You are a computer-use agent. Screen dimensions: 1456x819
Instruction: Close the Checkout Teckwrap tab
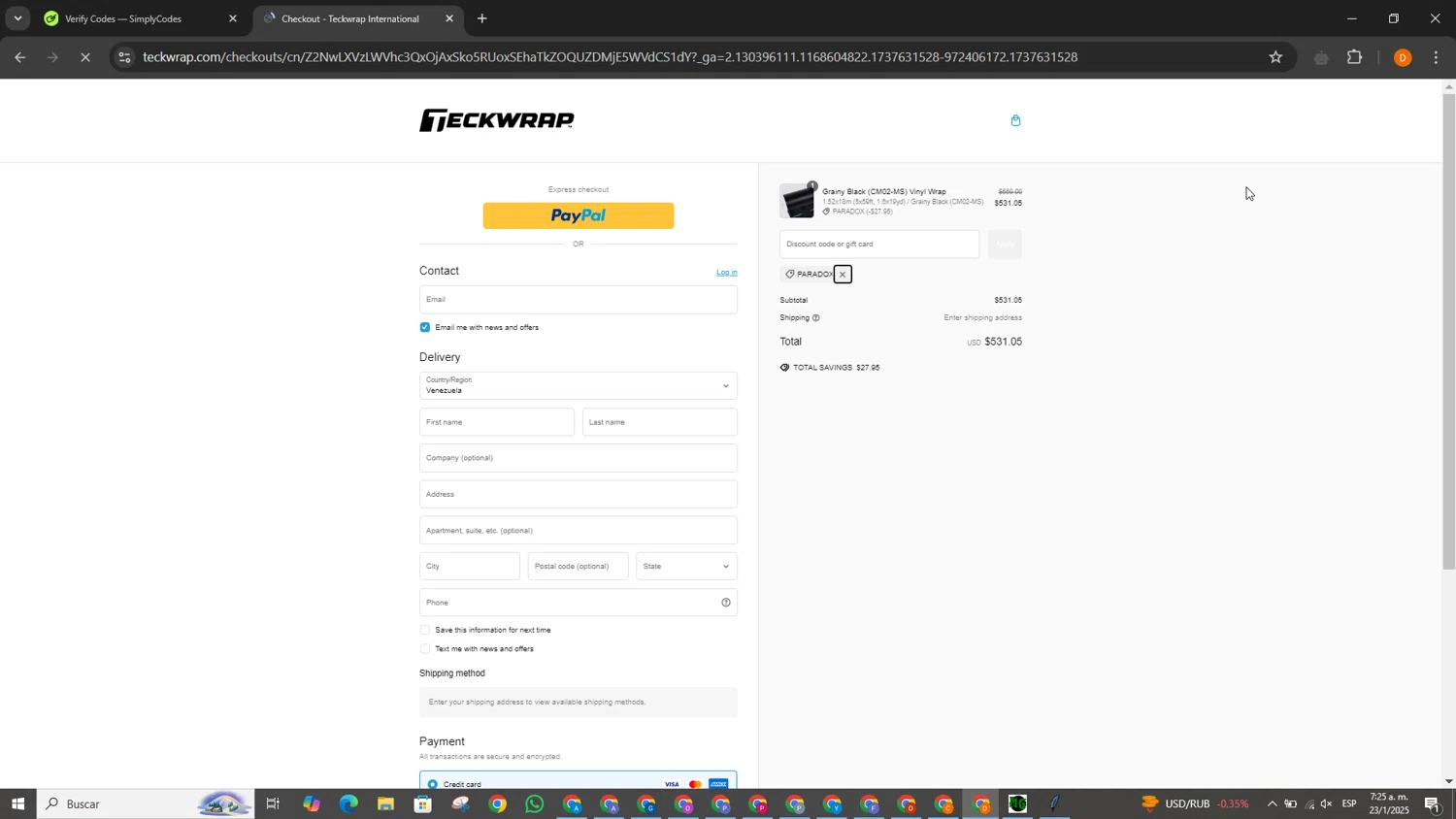click(x=449, y=18)
